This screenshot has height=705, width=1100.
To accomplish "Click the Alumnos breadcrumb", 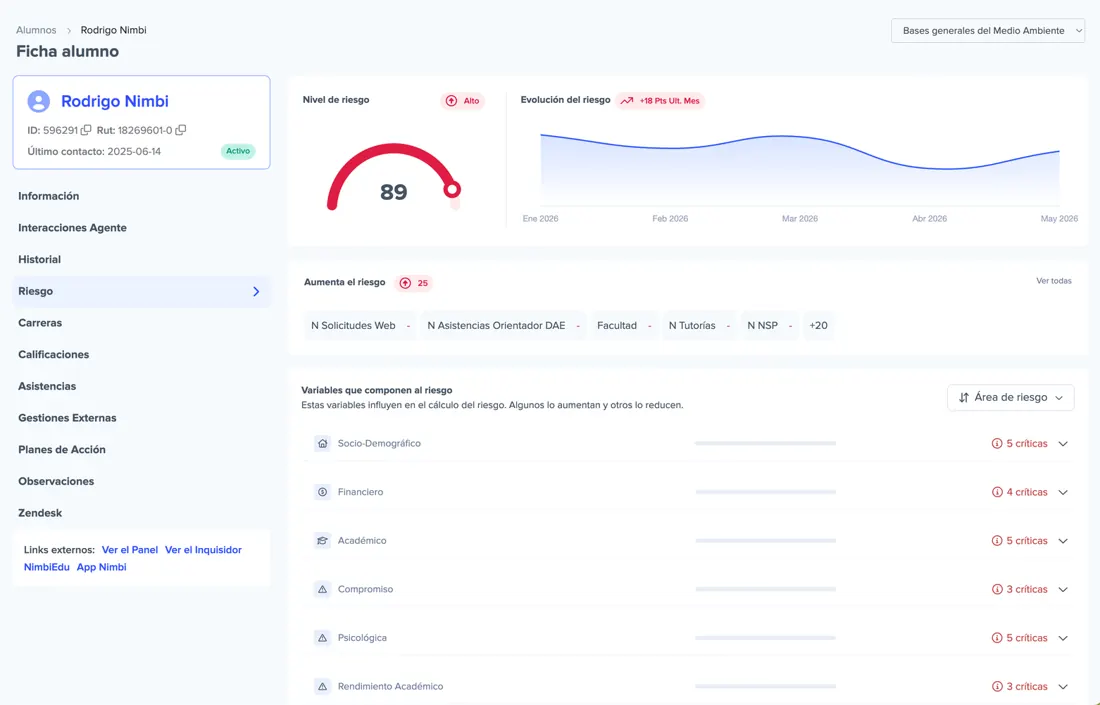I will (36, 30).
